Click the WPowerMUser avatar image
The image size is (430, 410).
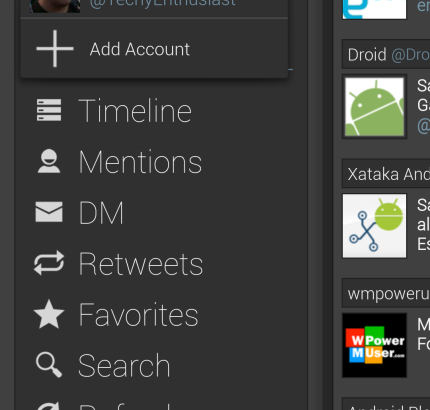[x=374, y=345]
